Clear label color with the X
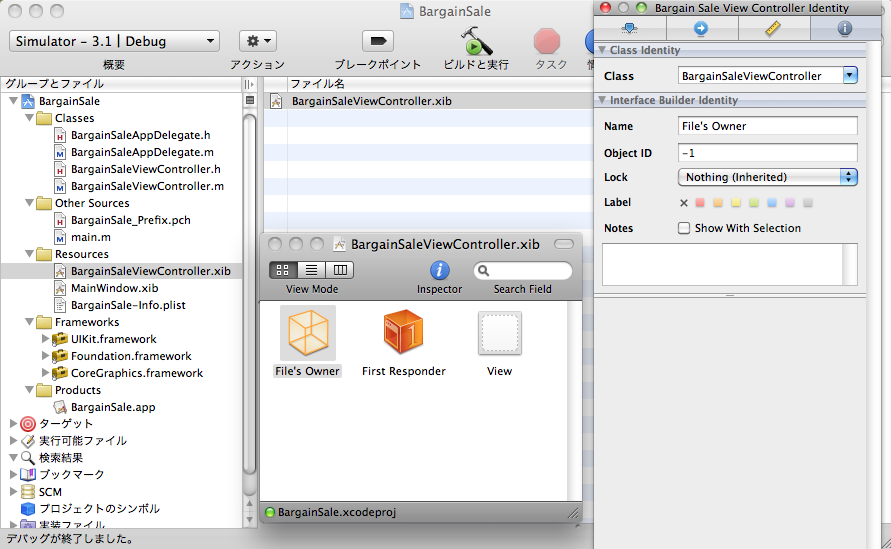 tap(684, 203)
